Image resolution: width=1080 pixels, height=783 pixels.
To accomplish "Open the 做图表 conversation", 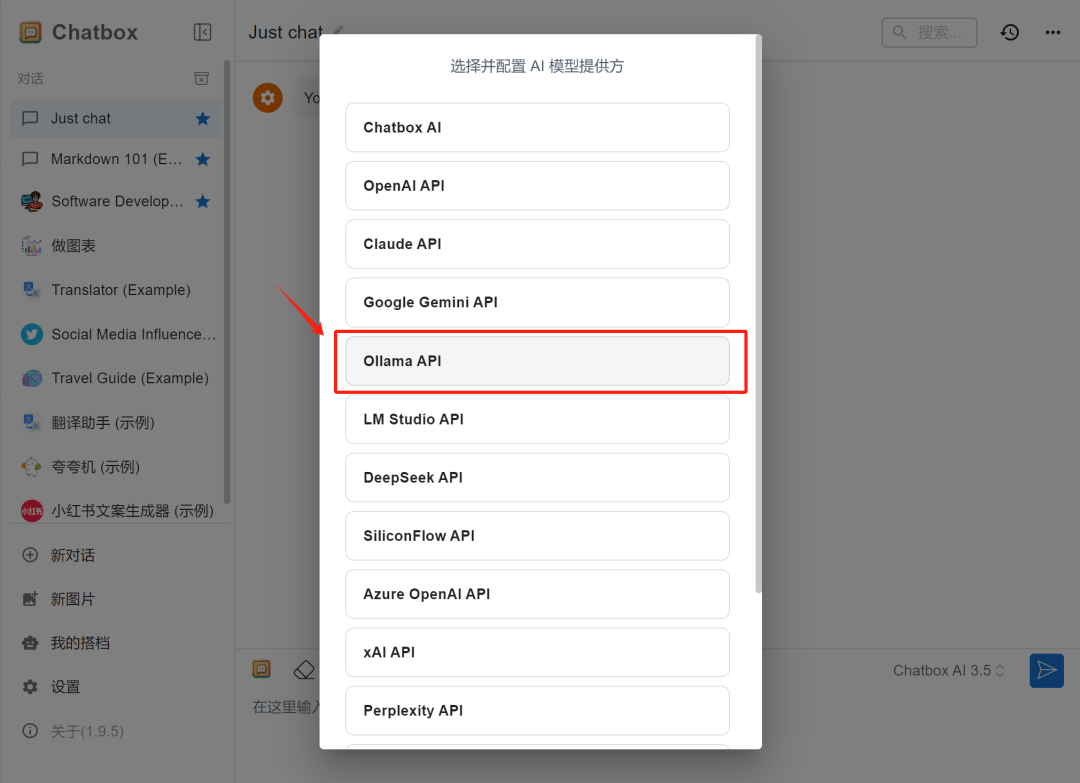I will click(x=116, y=246).
